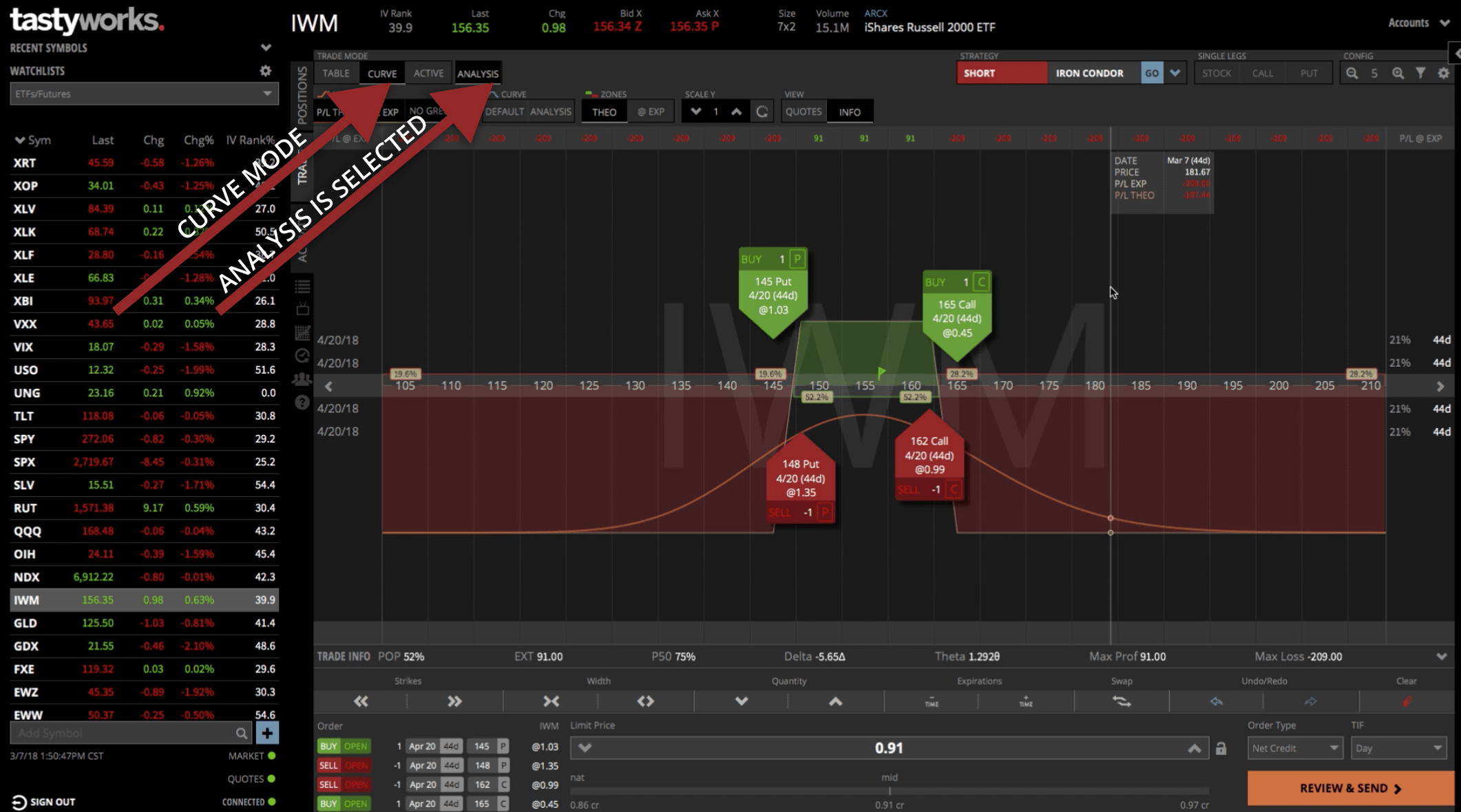Open Order Type Net Credit dropdown
This screenshot has width=1461, height=812.
coord(1294,748)
